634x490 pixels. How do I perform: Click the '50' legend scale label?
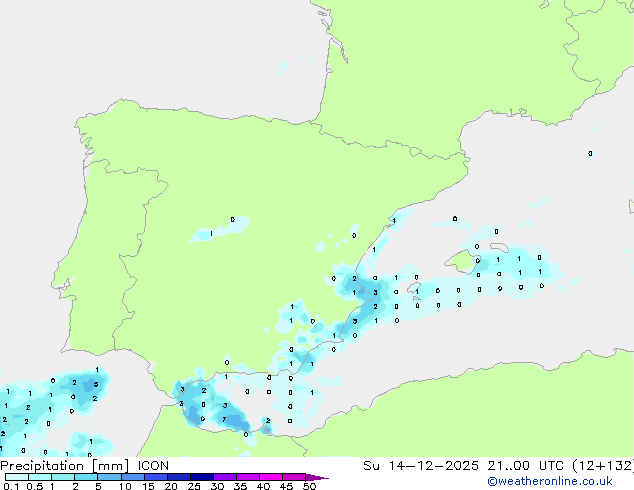click(x=309, y=486)
